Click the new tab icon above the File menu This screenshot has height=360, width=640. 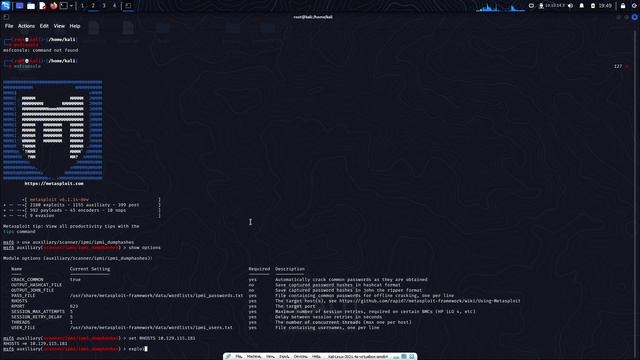click(x=6, y=17)
